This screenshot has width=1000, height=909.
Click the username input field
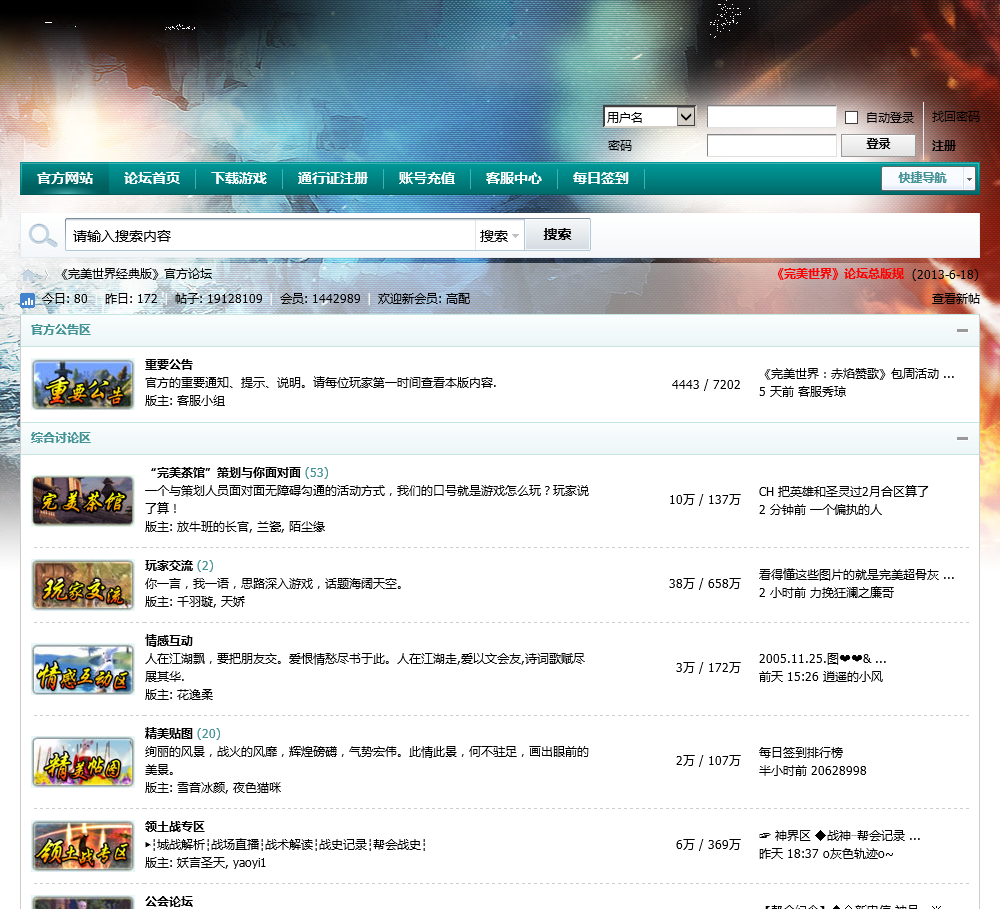pyautogui.click(x=772, y=117)
